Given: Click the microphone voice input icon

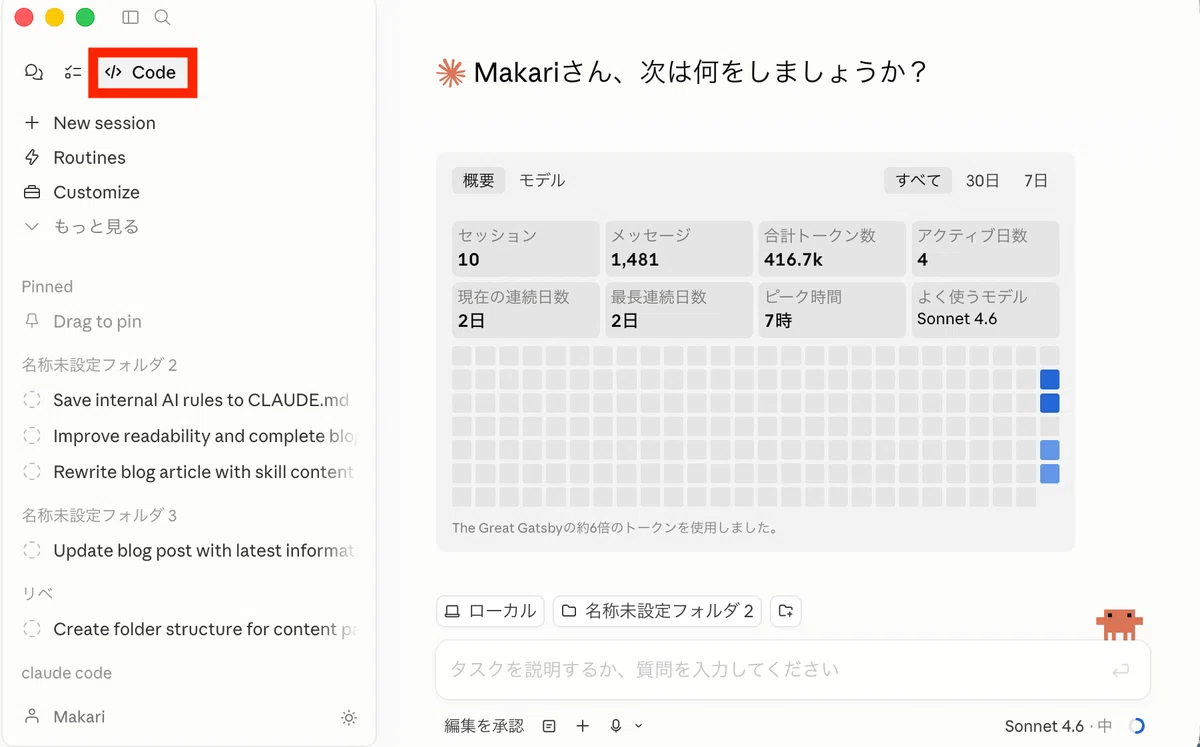Looking at the screenshot, I should tap(616, 726).
